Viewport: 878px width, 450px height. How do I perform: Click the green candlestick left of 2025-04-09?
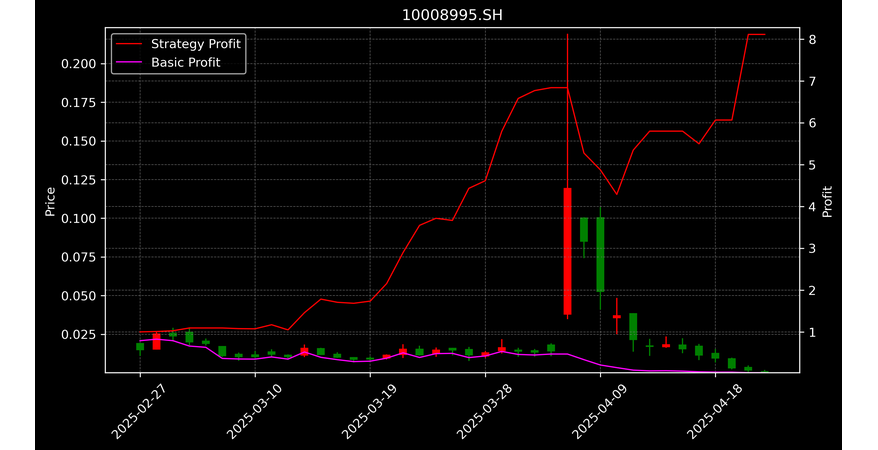pos(584,229)
